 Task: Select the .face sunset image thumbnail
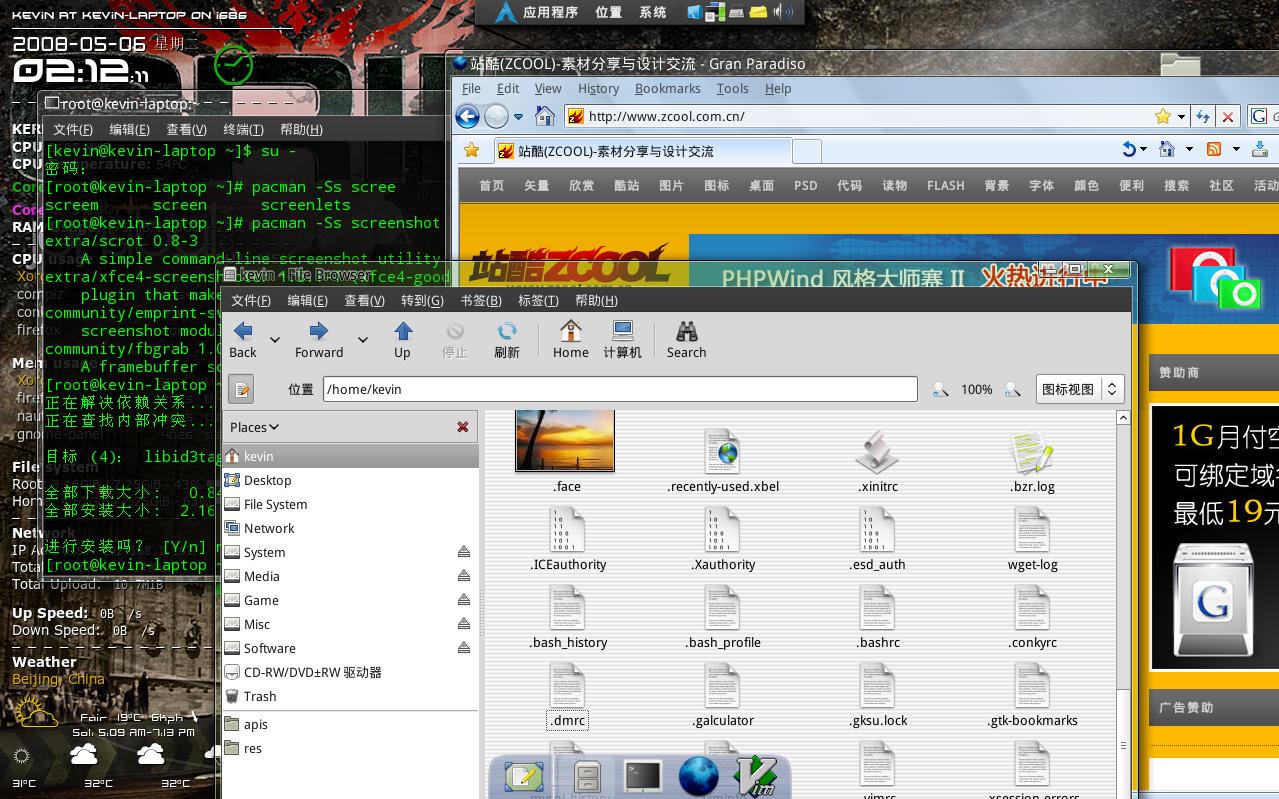tap(565, 440)
